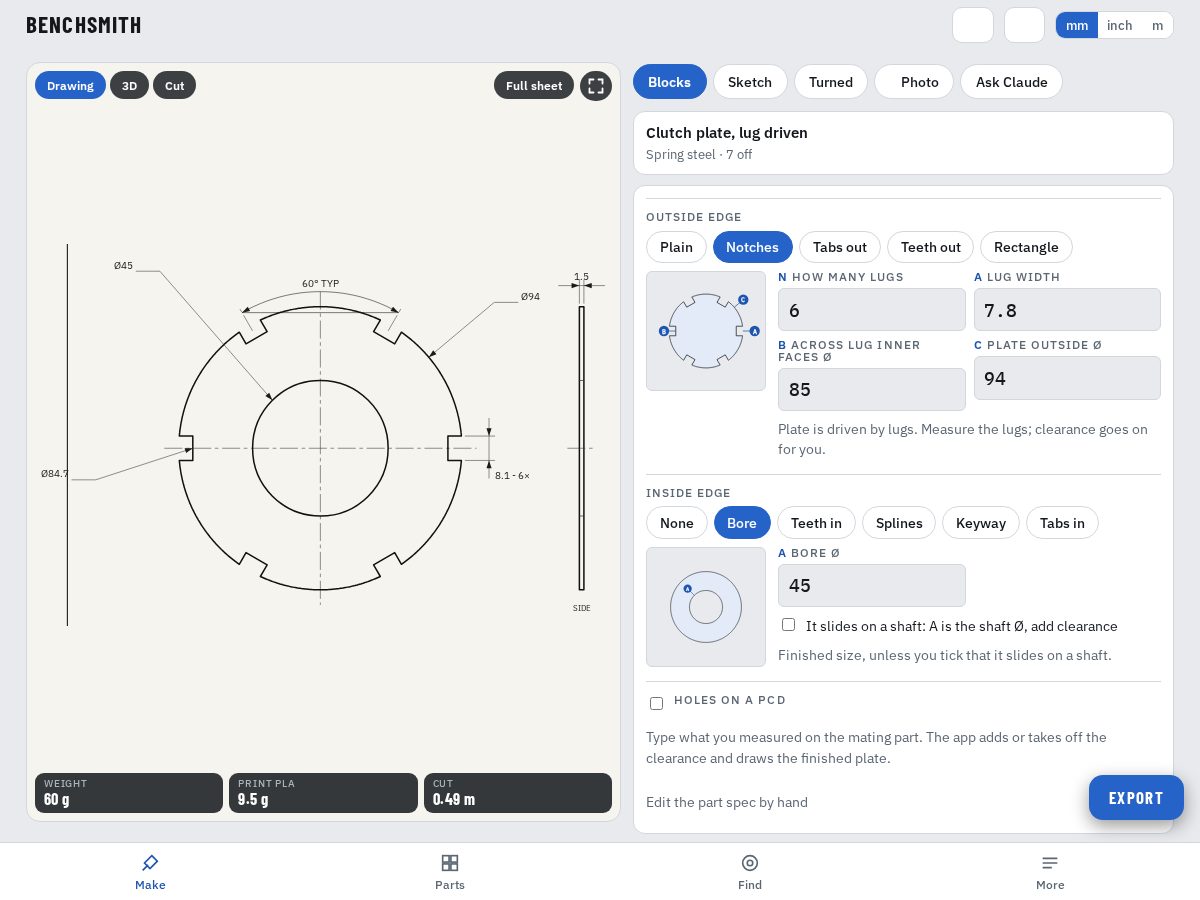The image size is (1200, 900).
Task: Click Edit the part spec by hand
Action: pos(727,802)
